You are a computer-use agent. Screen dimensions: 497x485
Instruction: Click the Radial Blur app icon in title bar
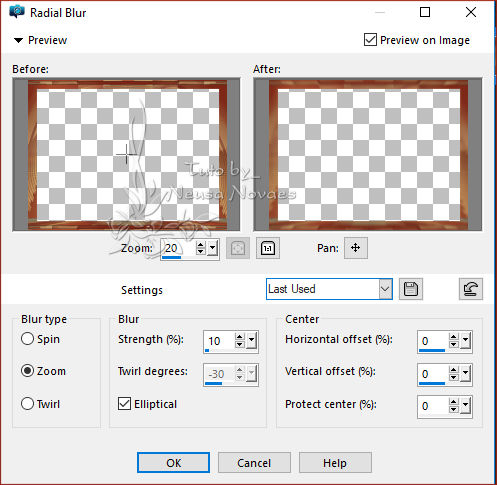(x=17, y=12)
